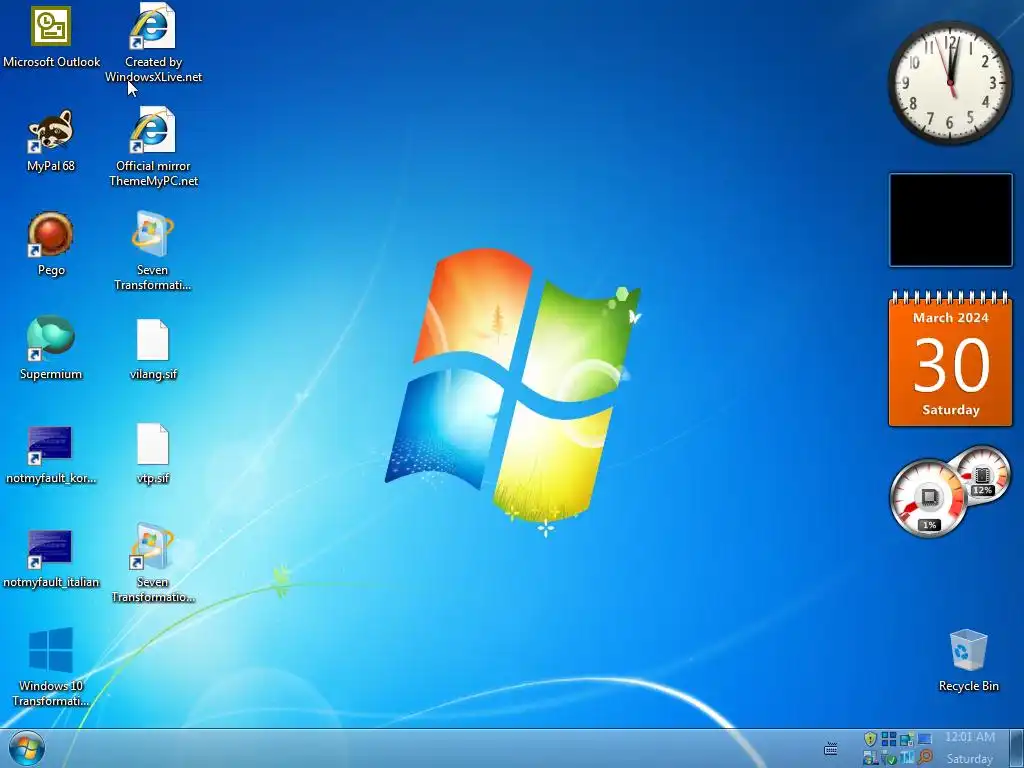Open the Start menu orb
1024x768 pixels.
coord(27,748)
